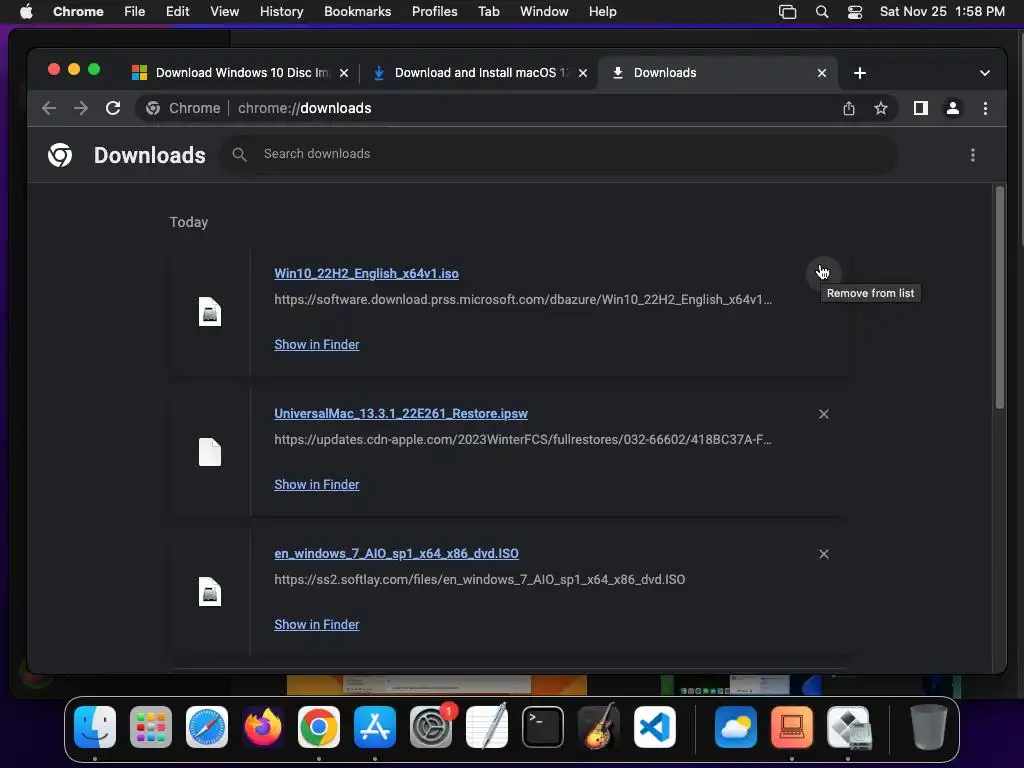The width and height of the screenshot is (1024, 768).
Task: Launch Visual Studio Code from the Dock
Action: pos(655,727)
